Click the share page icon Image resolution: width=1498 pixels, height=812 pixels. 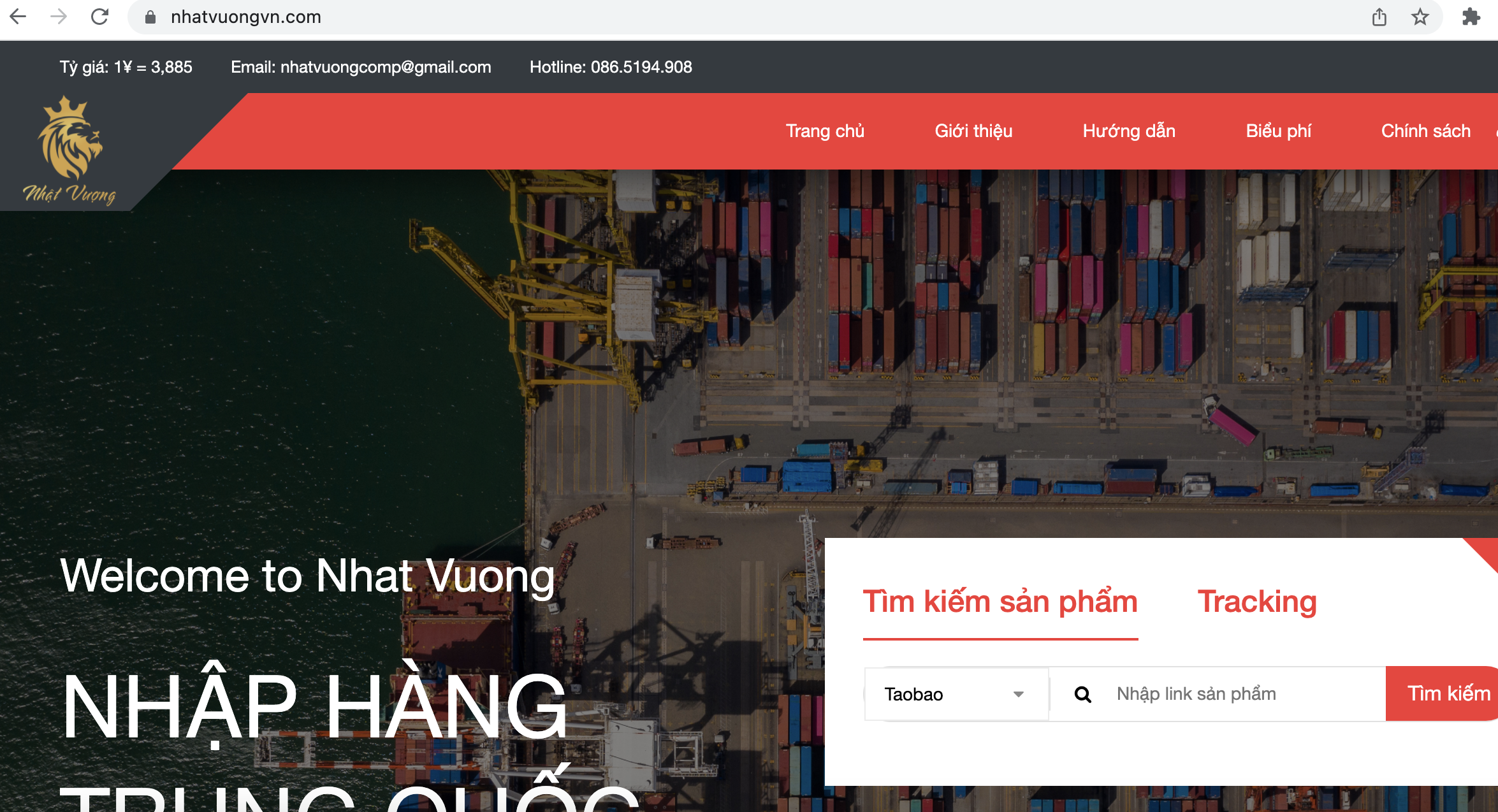pos(1379,17)
